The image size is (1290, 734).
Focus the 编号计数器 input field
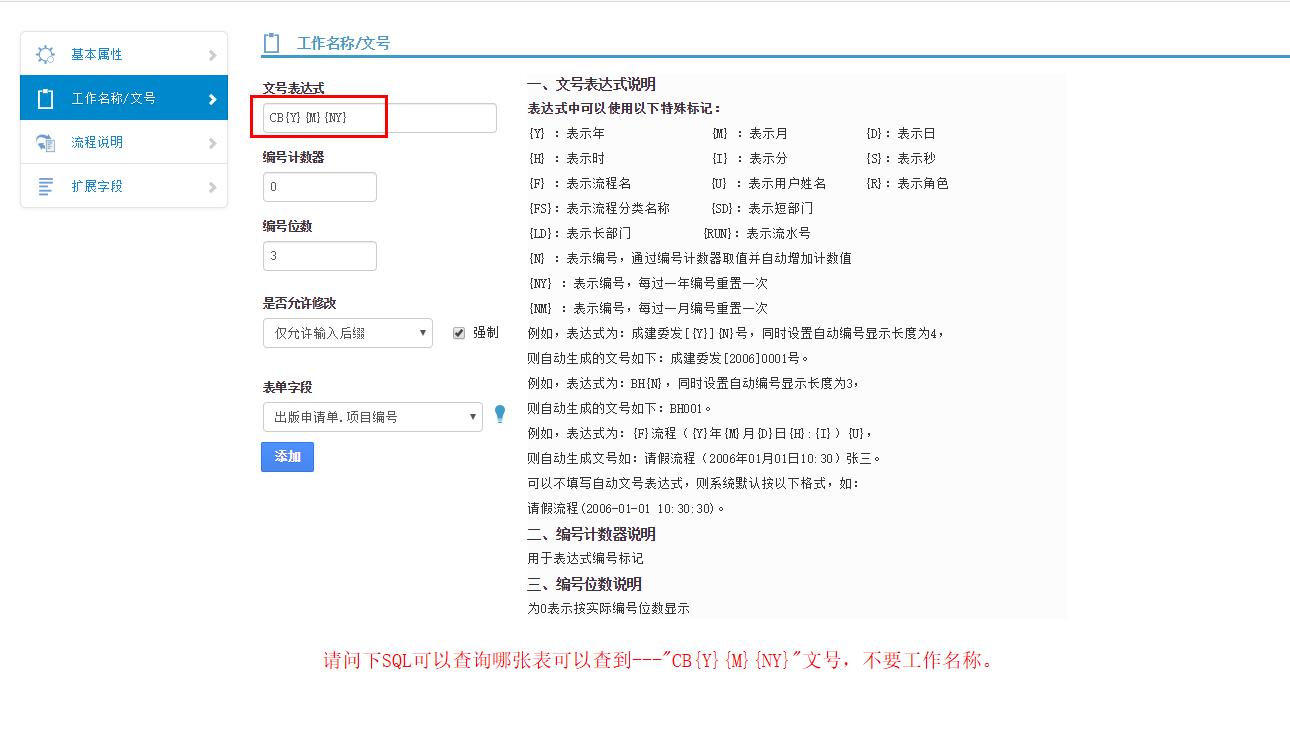pyautogui.click(x=320, y=187)
